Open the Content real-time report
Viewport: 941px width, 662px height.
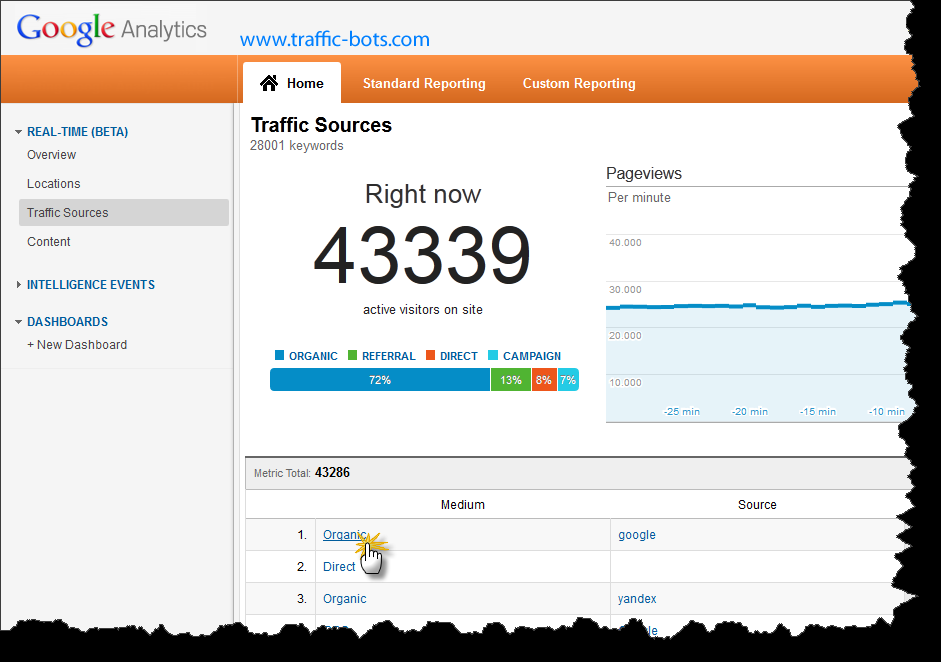point(49,242)
